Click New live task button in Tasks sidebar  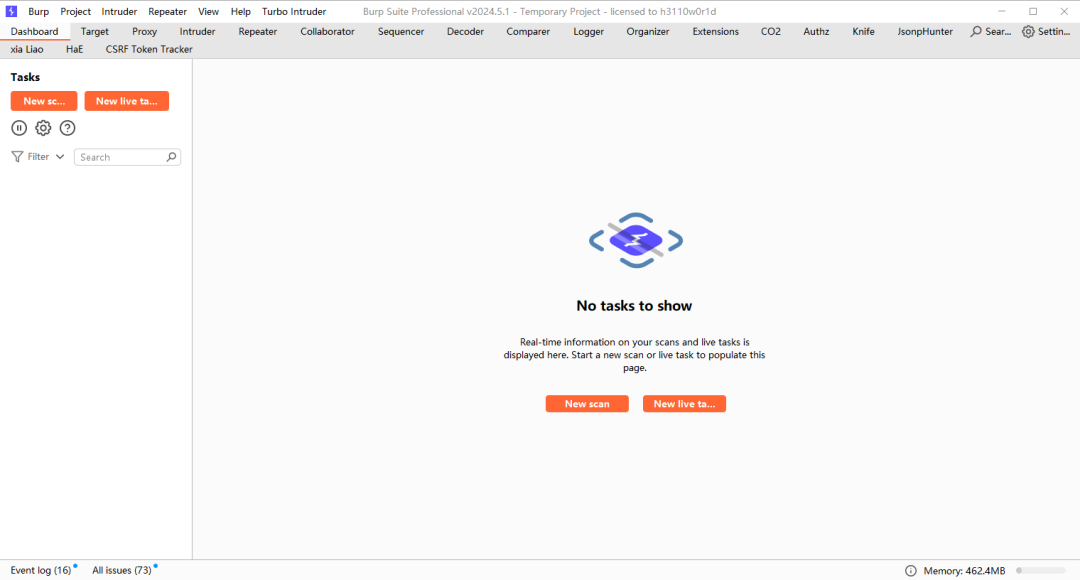[x=127, y=101]
